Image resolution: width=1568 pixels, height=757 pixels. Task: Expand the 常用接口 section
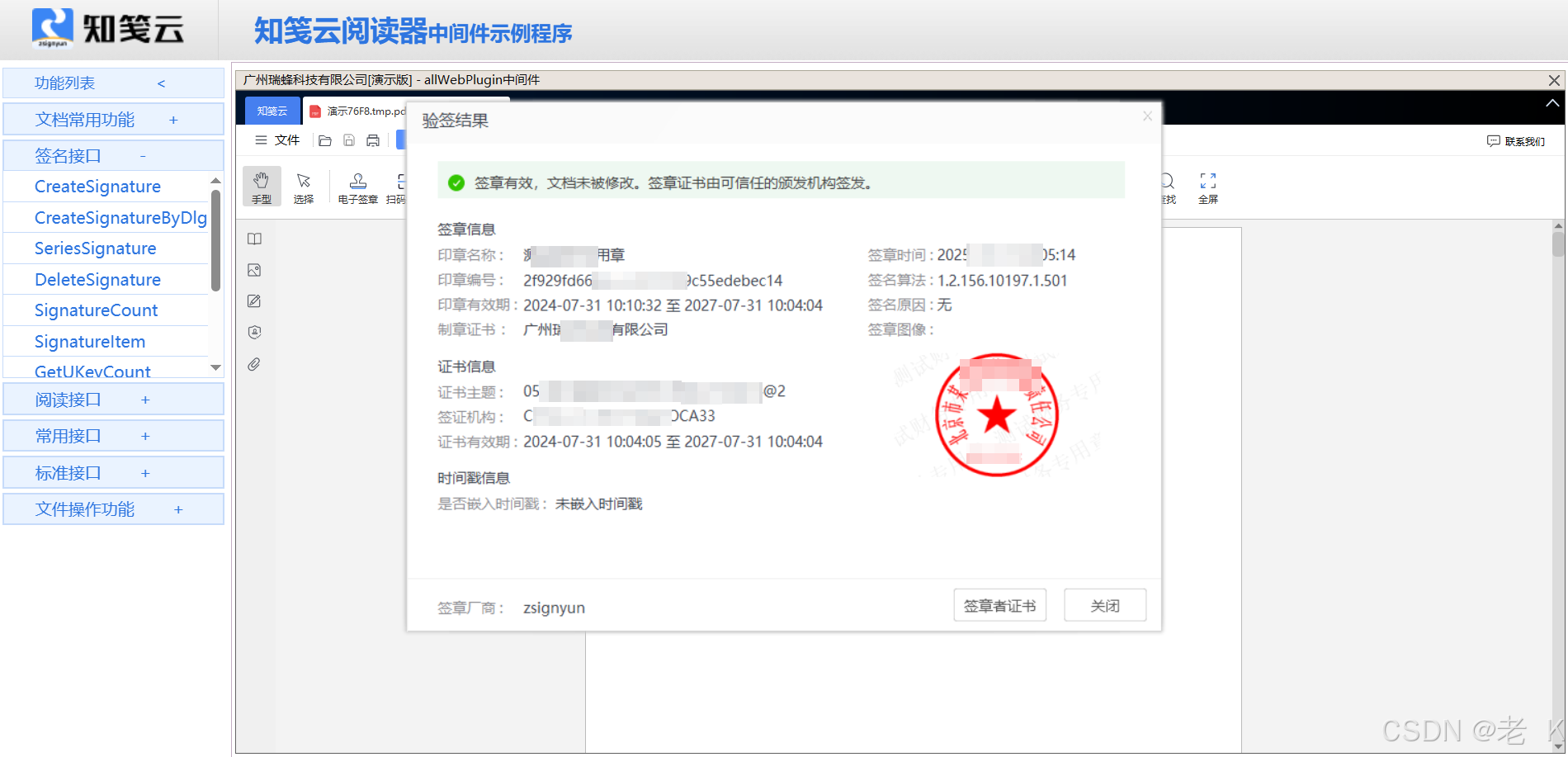(114, 436)
